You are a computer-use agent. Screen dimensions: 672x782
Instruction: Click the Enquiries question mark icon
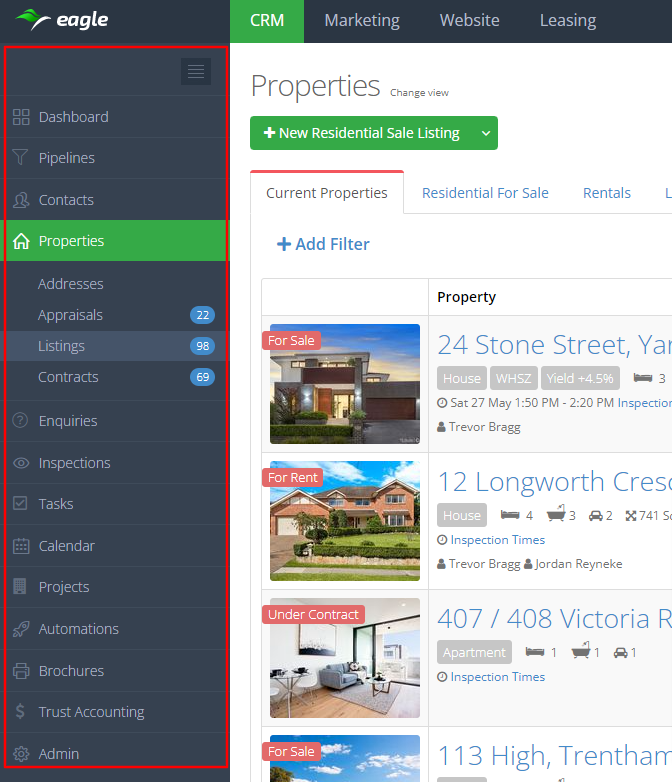click(x=21, y=421)
